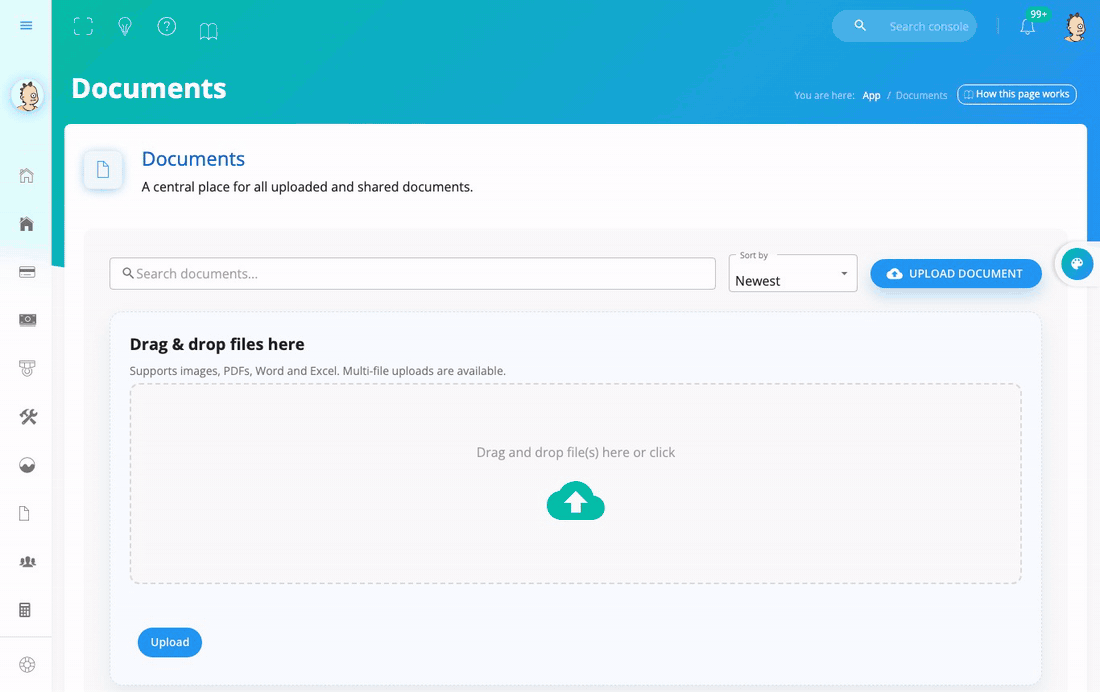Select the filled house icon in the sidebar
This screenshot has width=1100, height=692.
(27, 224)
